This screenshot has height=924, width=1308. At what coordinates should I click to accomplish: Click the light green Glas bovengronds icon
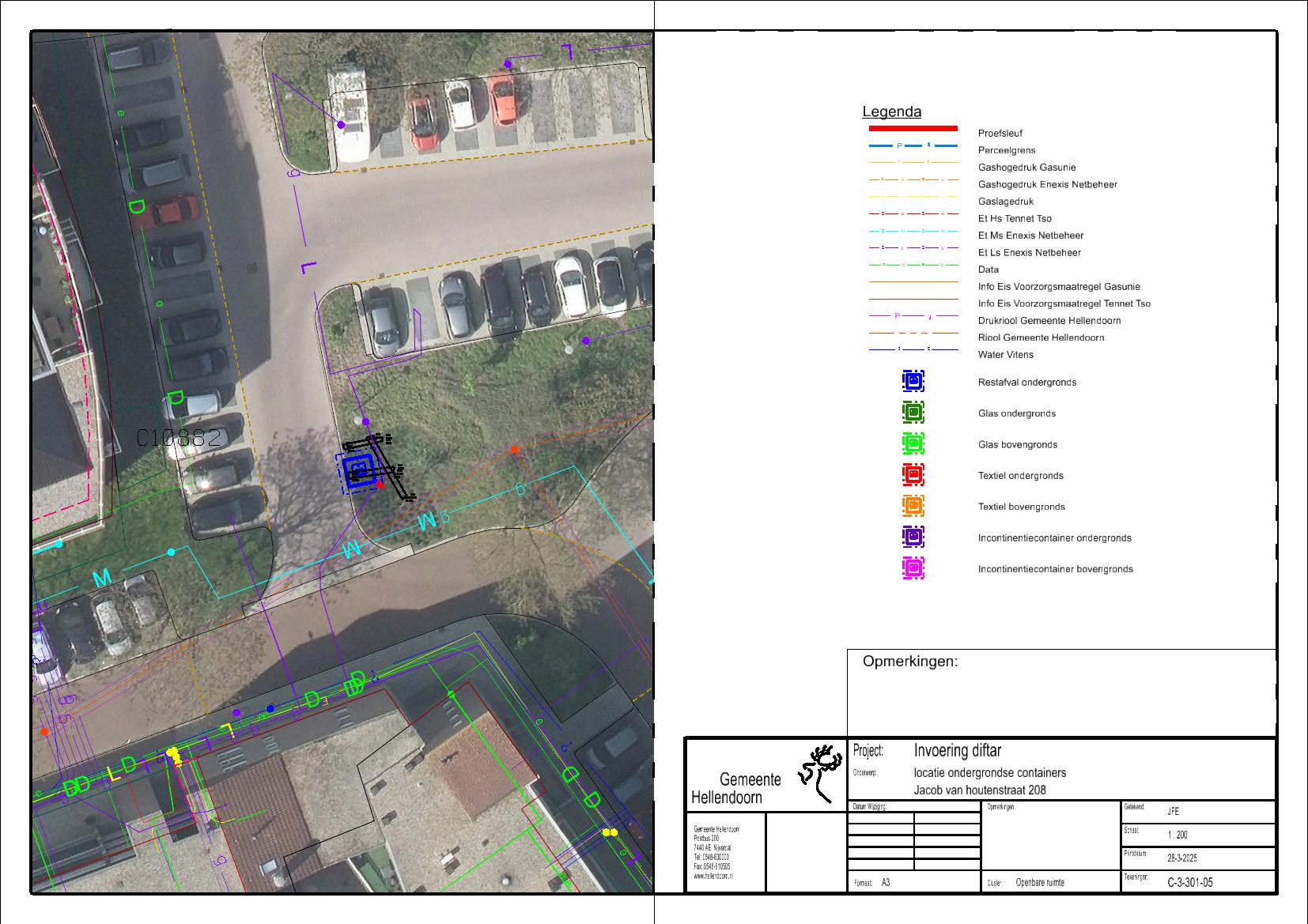[x=913, y=444]
